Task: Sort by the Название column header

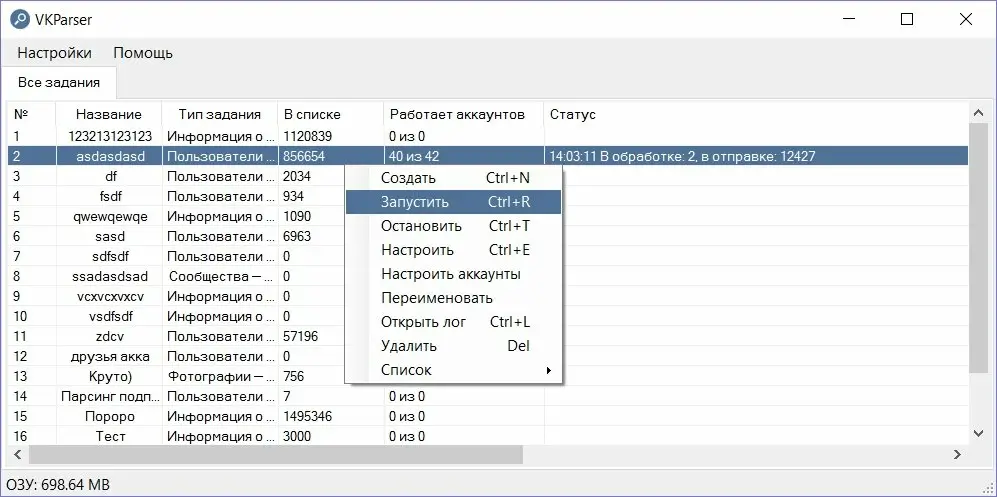Action: [109, 114]
